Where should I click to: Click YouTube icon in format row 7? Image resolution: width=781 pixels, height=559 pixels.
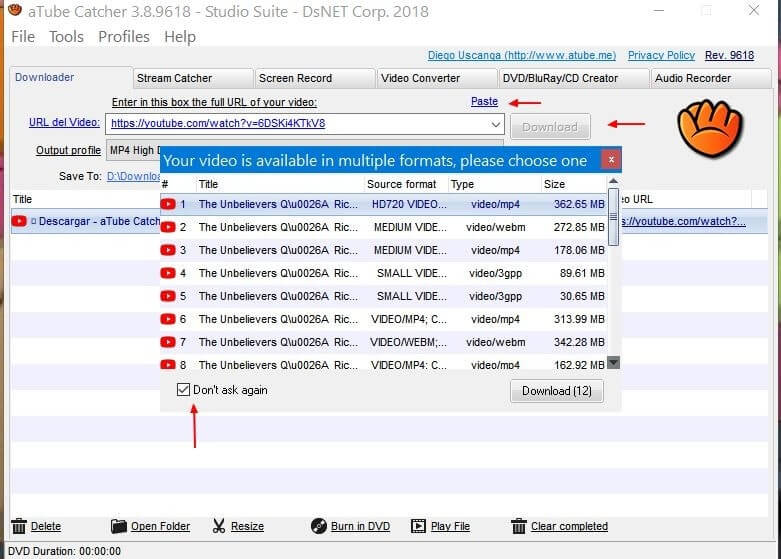(168, 342)
